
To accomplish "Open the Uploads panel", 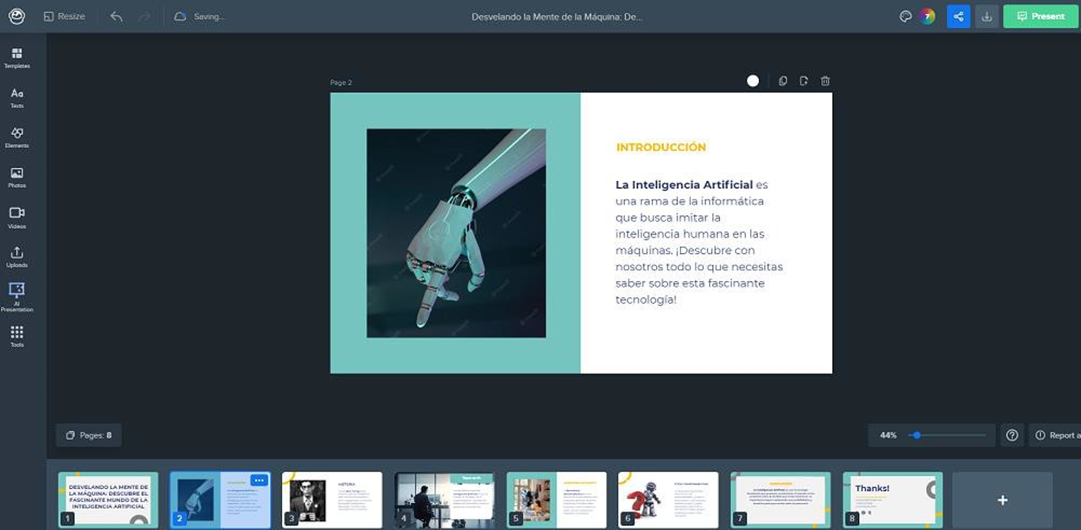I will click(x=17, y=257).
